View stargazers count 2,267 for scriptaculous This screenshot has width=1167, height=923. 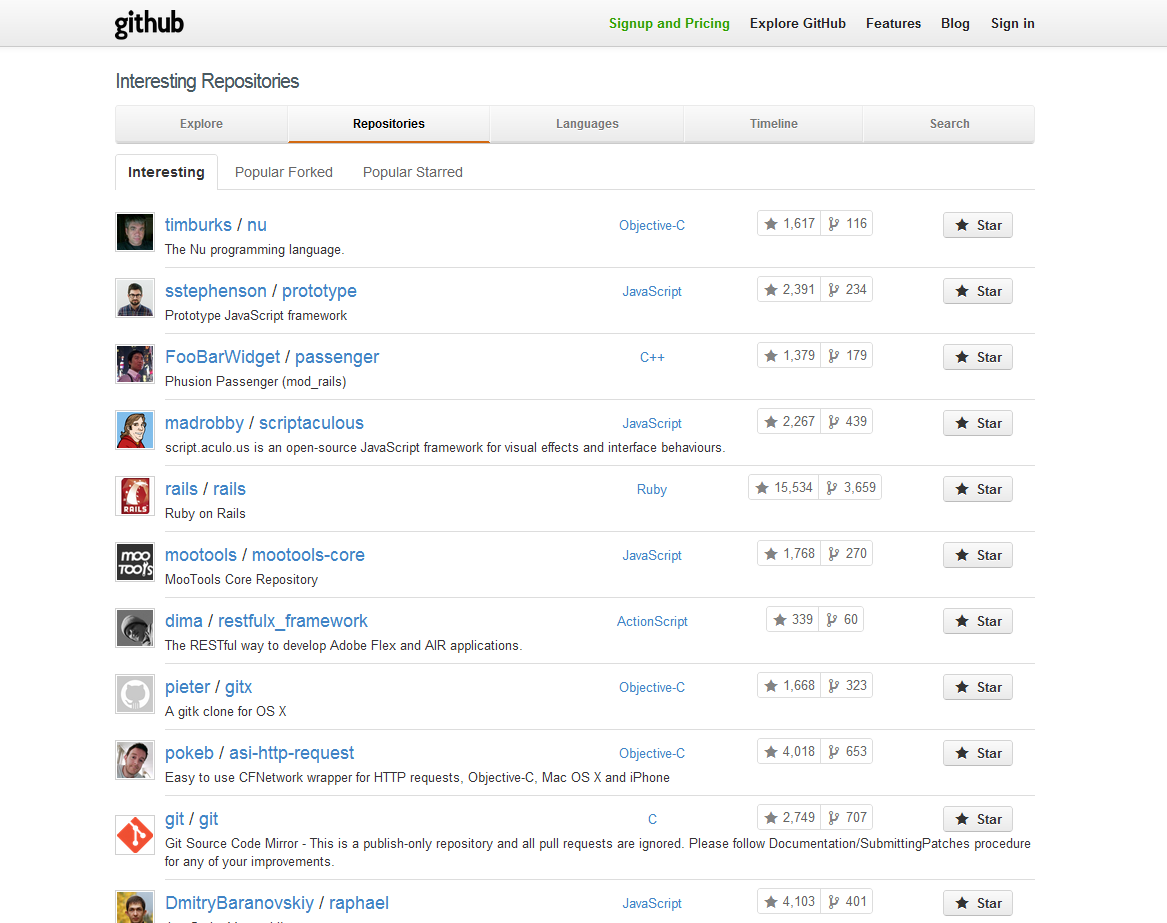click(x=789, y=421)
